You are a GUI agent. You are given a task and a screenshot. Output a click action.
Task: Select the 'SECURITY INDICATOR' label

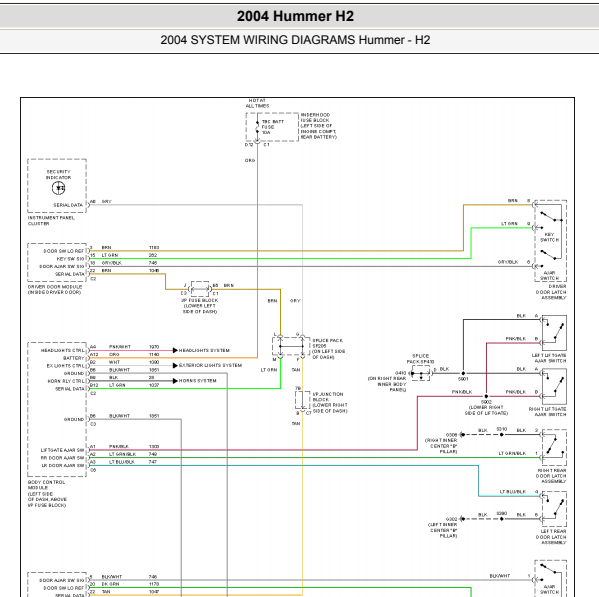(x=58, y=175)
